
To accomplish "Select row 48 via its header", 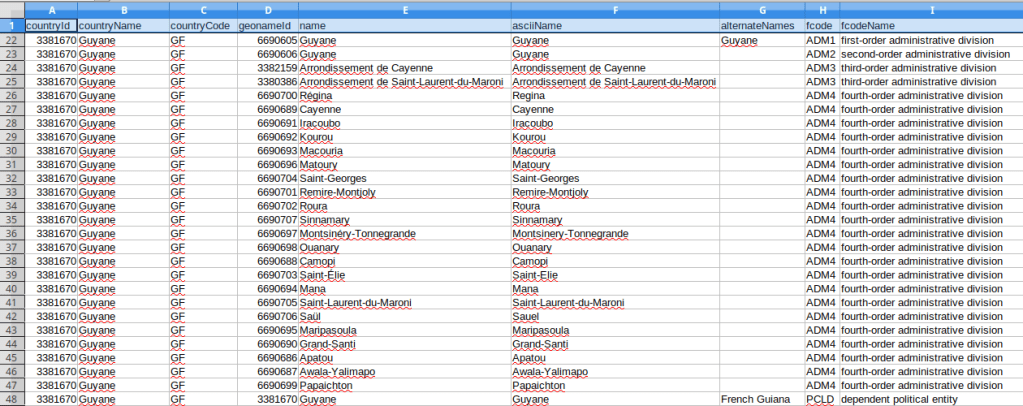I will click(x=11, y=399).
